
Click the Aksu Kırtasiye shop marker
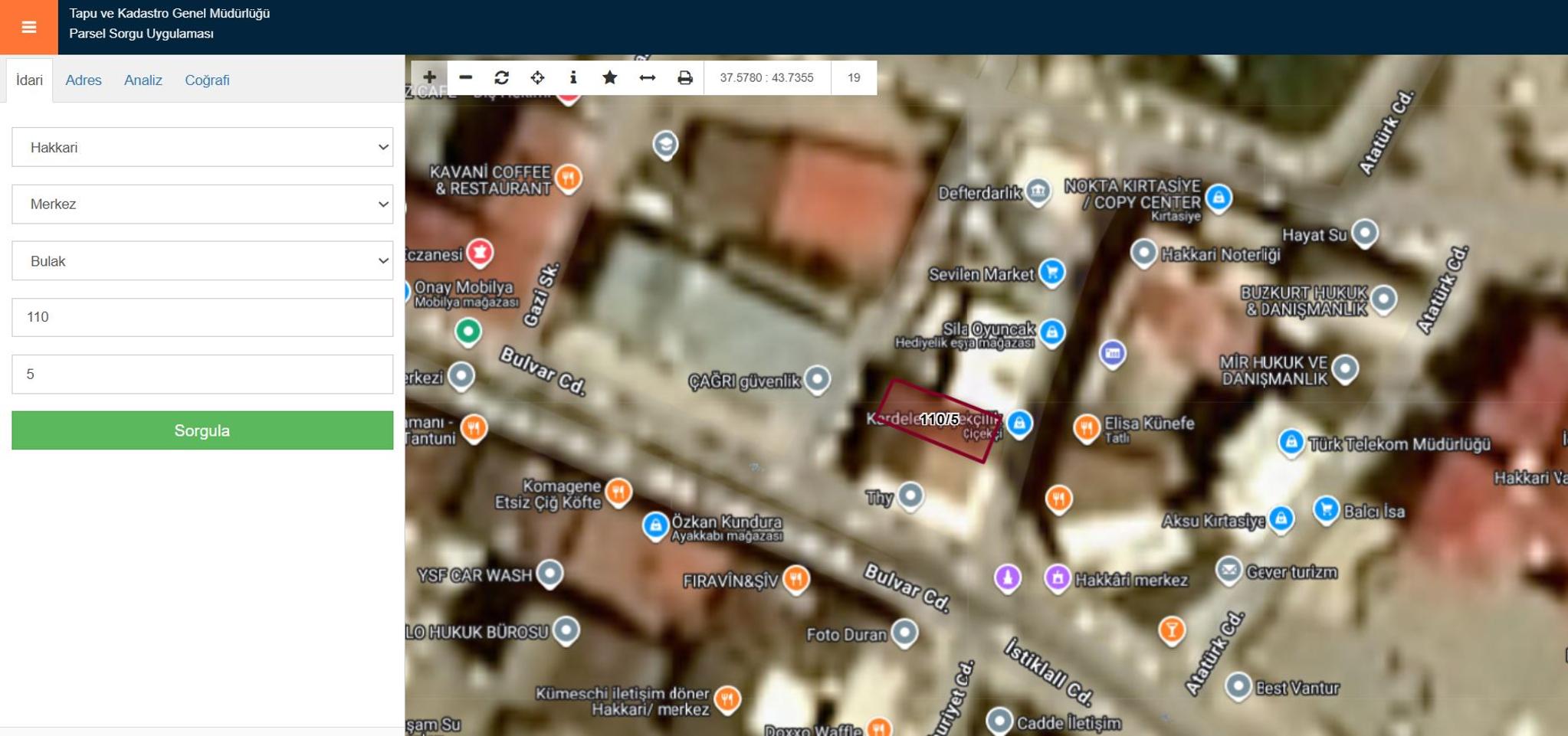point(1281,518)
